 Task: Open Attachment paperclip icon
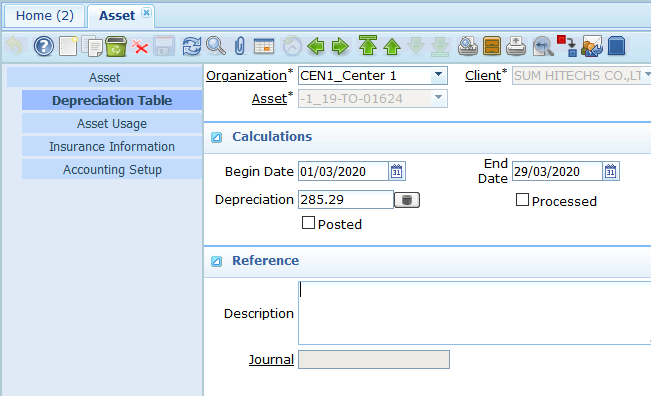tap(240, 46)
